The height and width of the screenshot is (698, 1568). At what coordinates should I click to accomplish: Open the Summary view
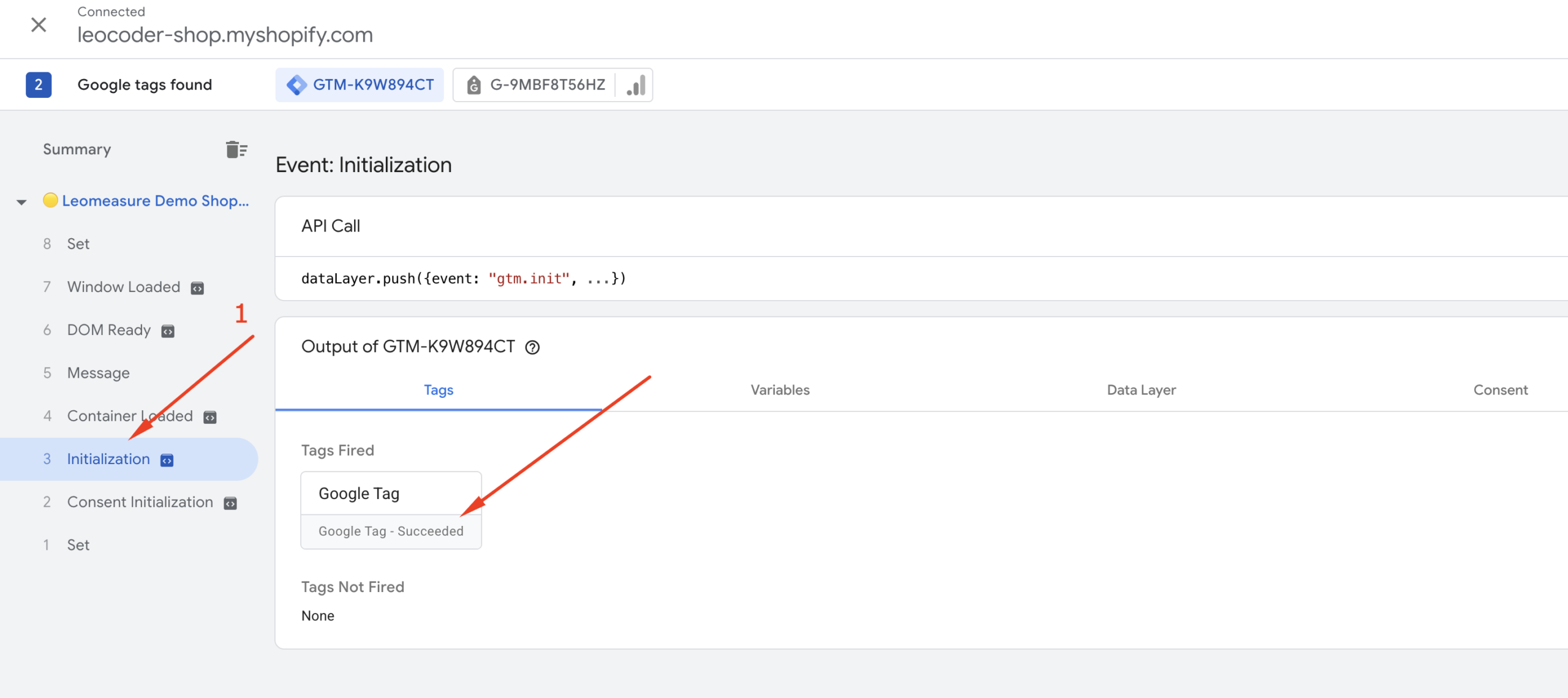[77, 149]
